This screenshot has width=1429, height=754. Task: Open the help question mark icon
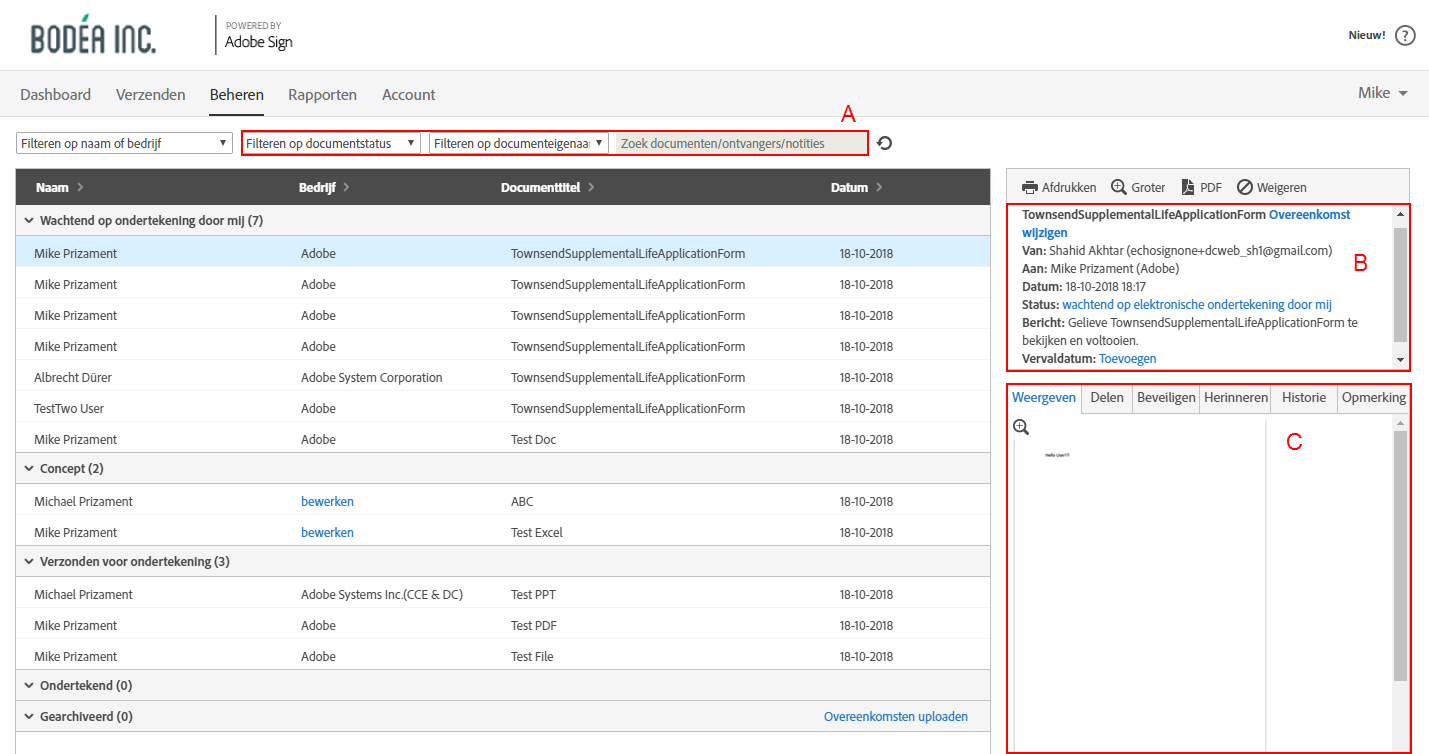click(1405, 36)
